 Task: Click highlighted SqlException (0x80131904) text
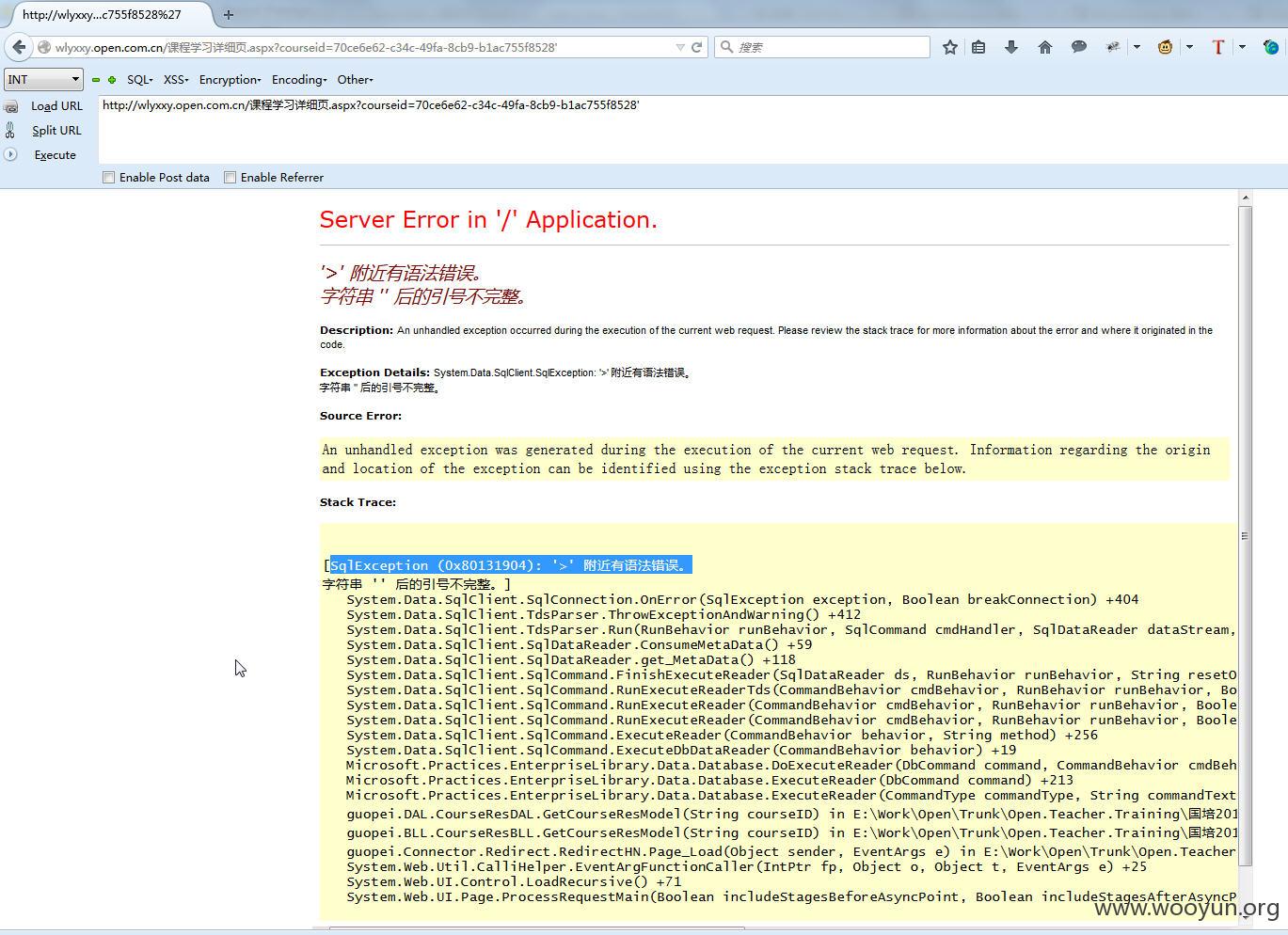[x=511, y=565]
